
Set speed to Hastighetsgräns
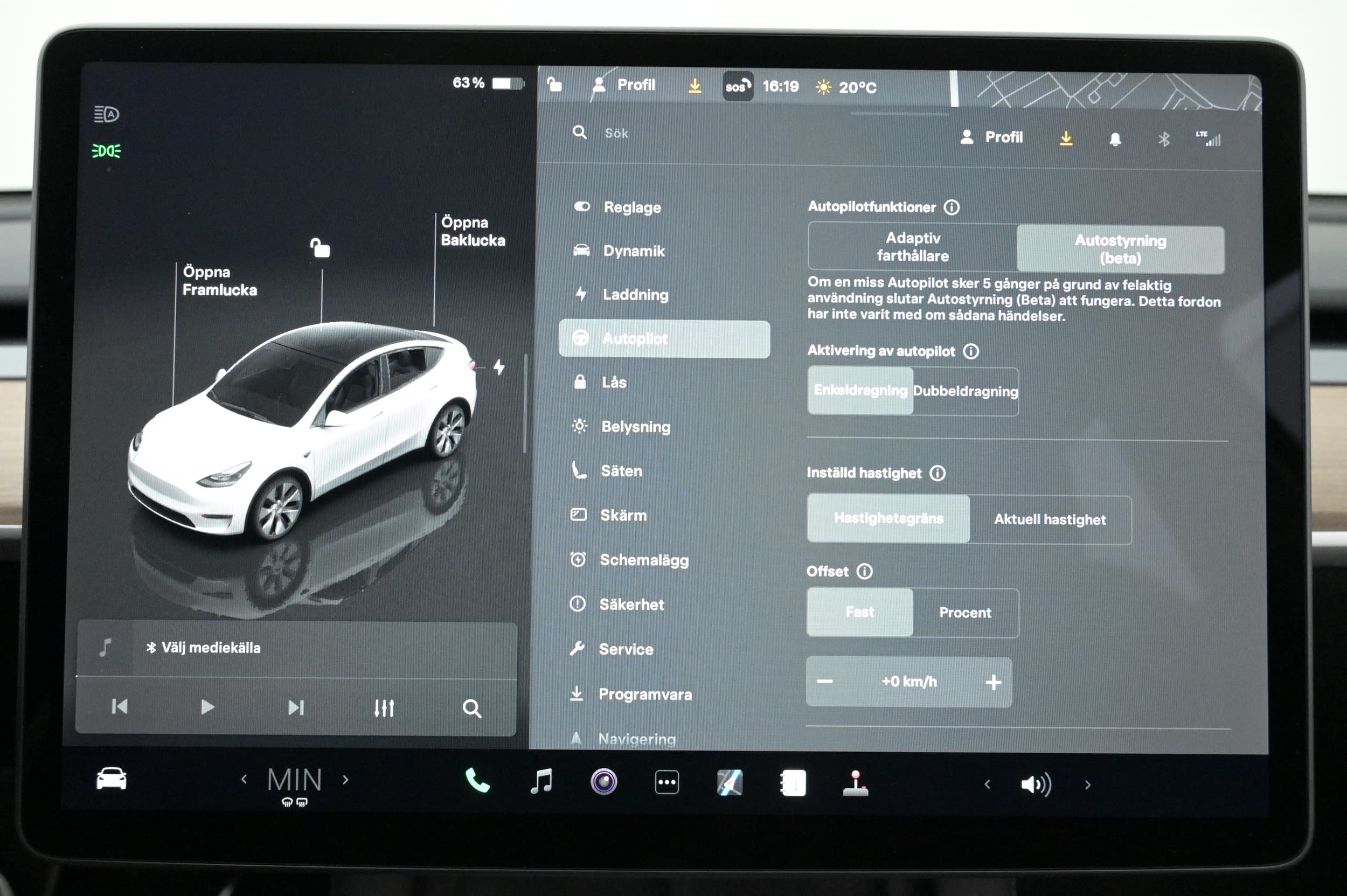[888, 518]
